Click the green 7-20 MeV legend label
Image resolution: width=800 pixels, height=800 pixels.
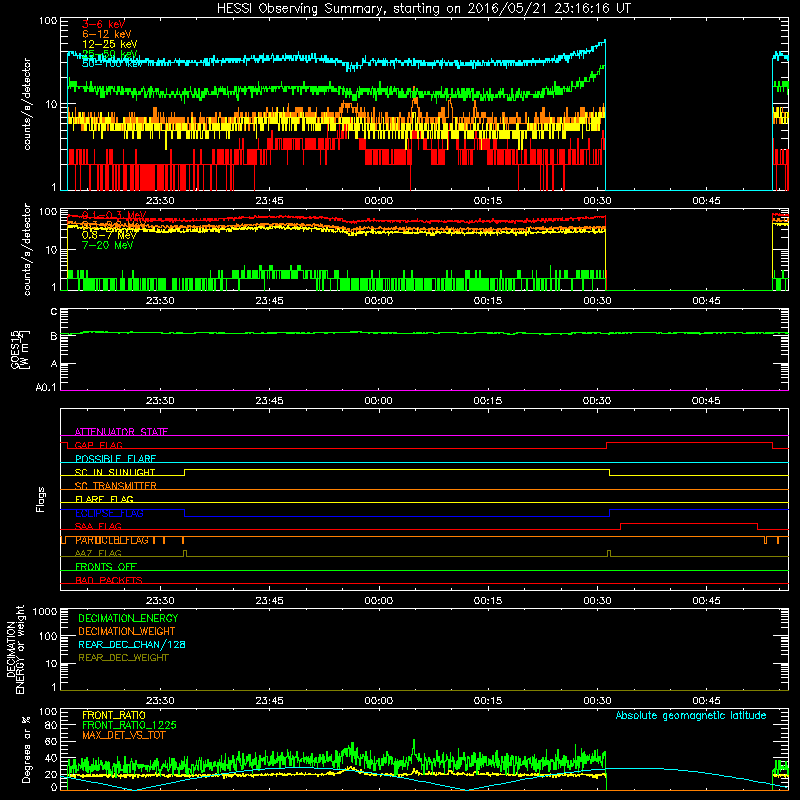(x=108, y=245)
